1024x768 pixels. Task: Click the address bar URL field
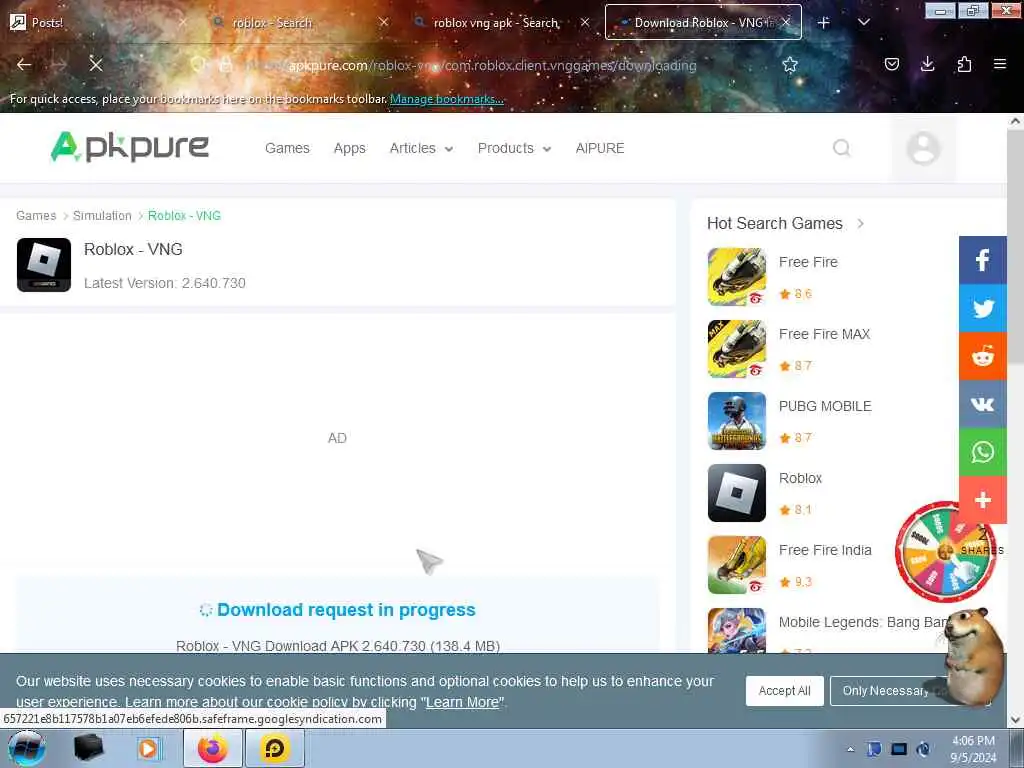(x=492, y=65)
